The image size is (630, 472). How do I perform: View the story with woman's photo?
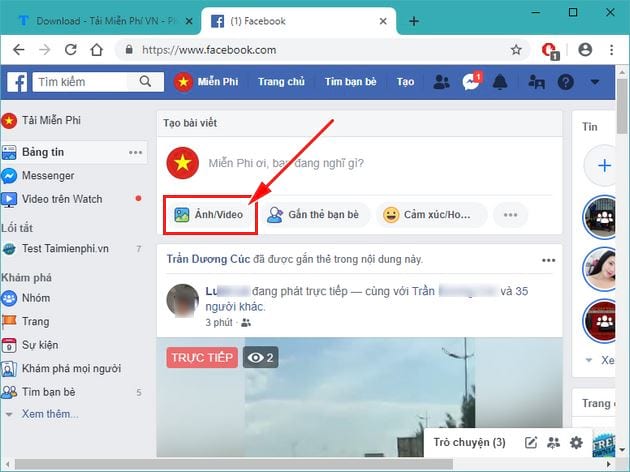coord(600,269)
